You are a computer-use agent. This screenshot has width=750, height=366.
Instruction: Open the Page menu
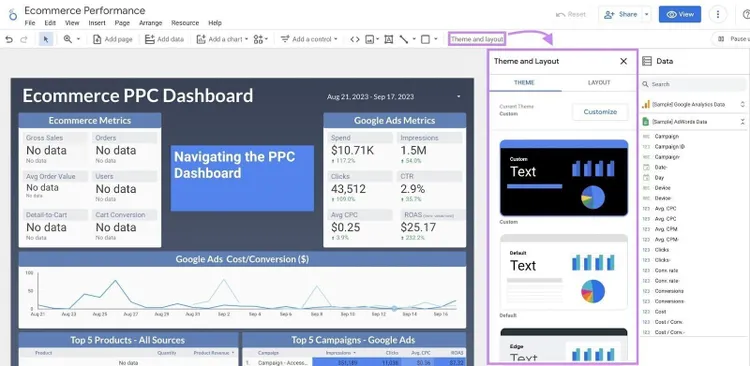click(x=122, y=23)
